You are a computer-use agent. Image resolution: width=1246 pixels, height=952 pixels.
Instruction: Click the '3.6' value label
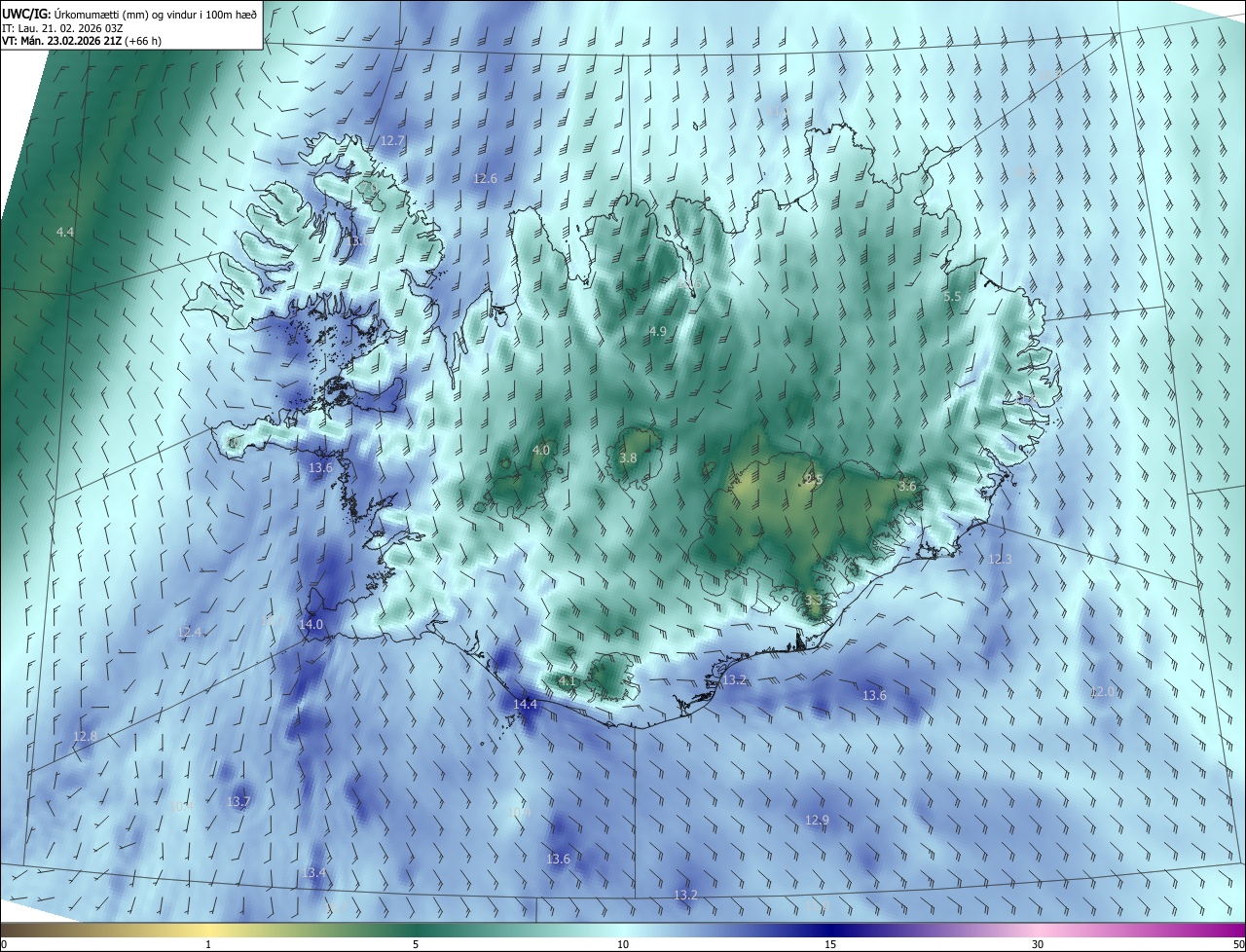(x=907, y=486)
